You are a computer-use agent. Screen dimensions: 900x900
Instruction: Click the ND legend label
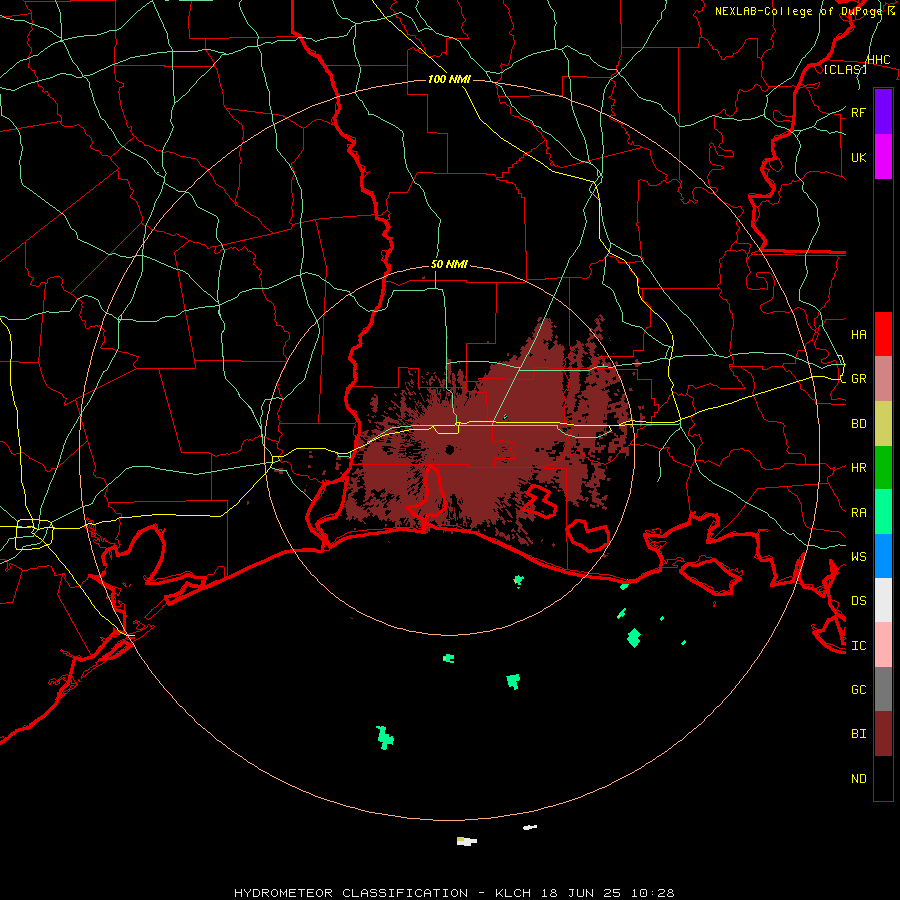pyautogui.click(x=858, y=779)
